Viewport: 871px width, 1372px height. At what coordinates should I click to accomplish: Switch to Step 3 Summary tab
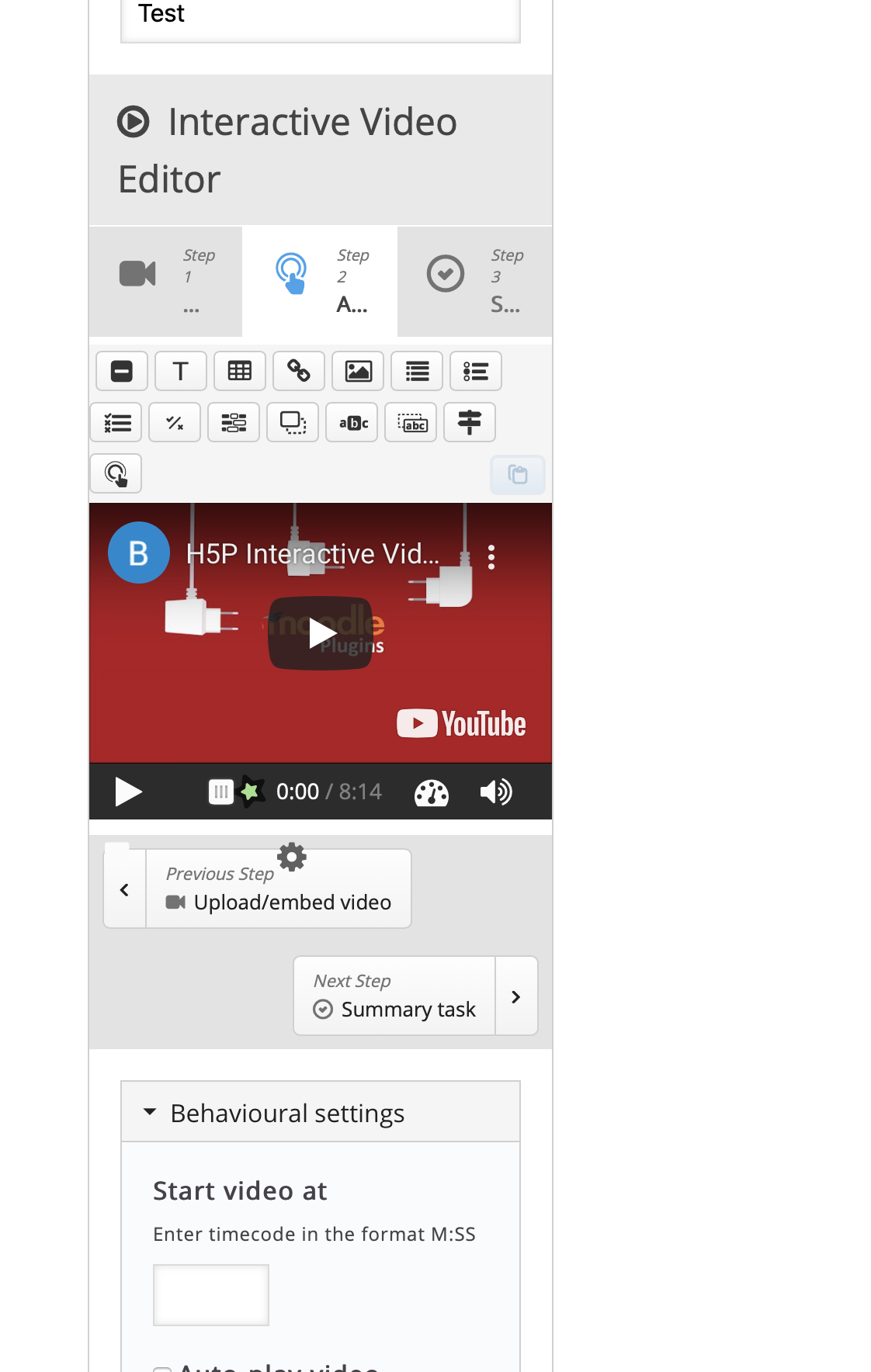(475, 282)
